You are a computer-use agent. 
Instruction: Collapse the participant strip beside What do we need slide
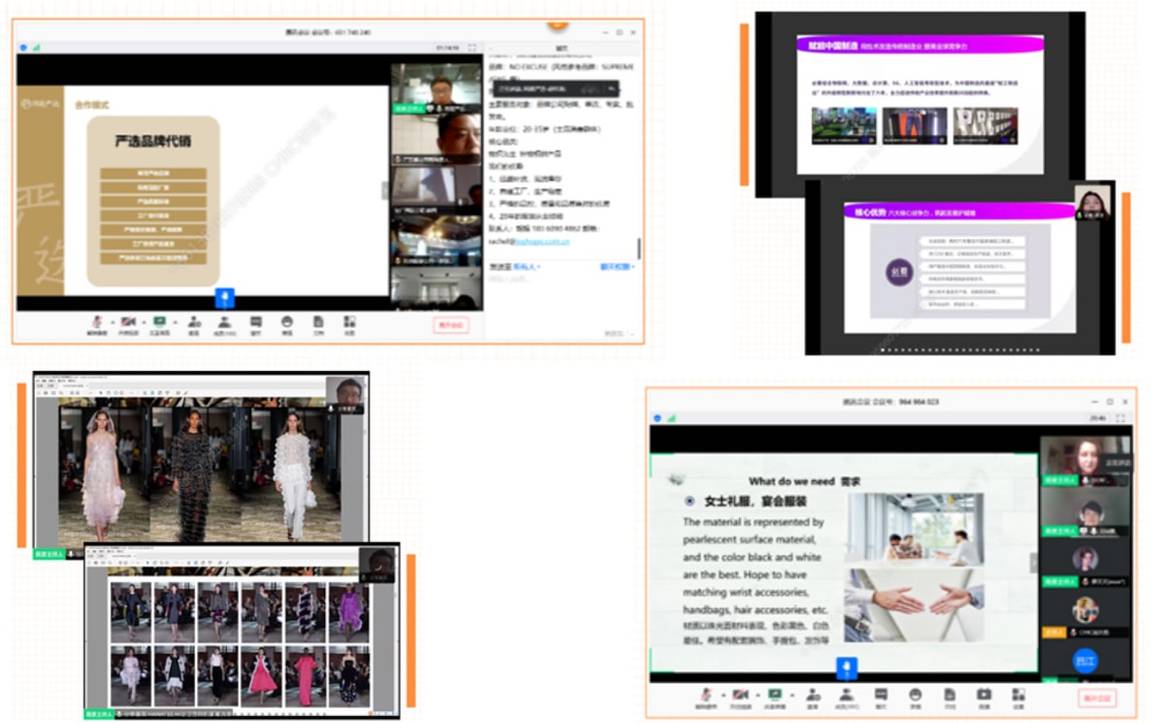tap(1034, 562)
